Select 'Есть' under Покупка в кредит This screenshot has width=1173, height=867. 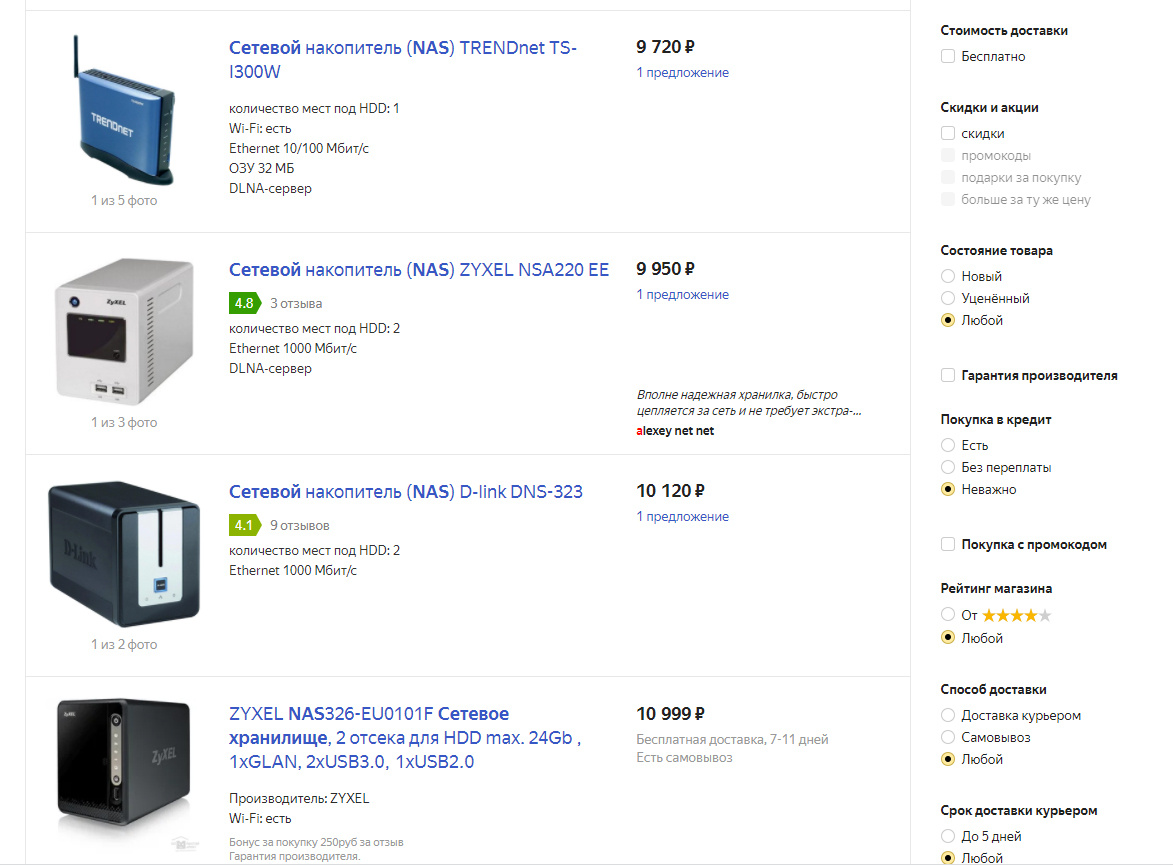click(948, 445)
